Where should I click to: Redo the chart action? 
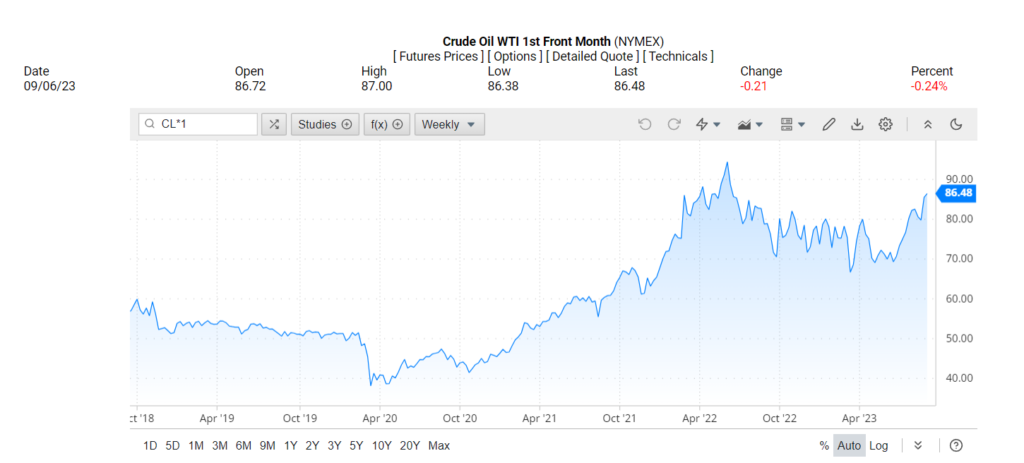674,124
